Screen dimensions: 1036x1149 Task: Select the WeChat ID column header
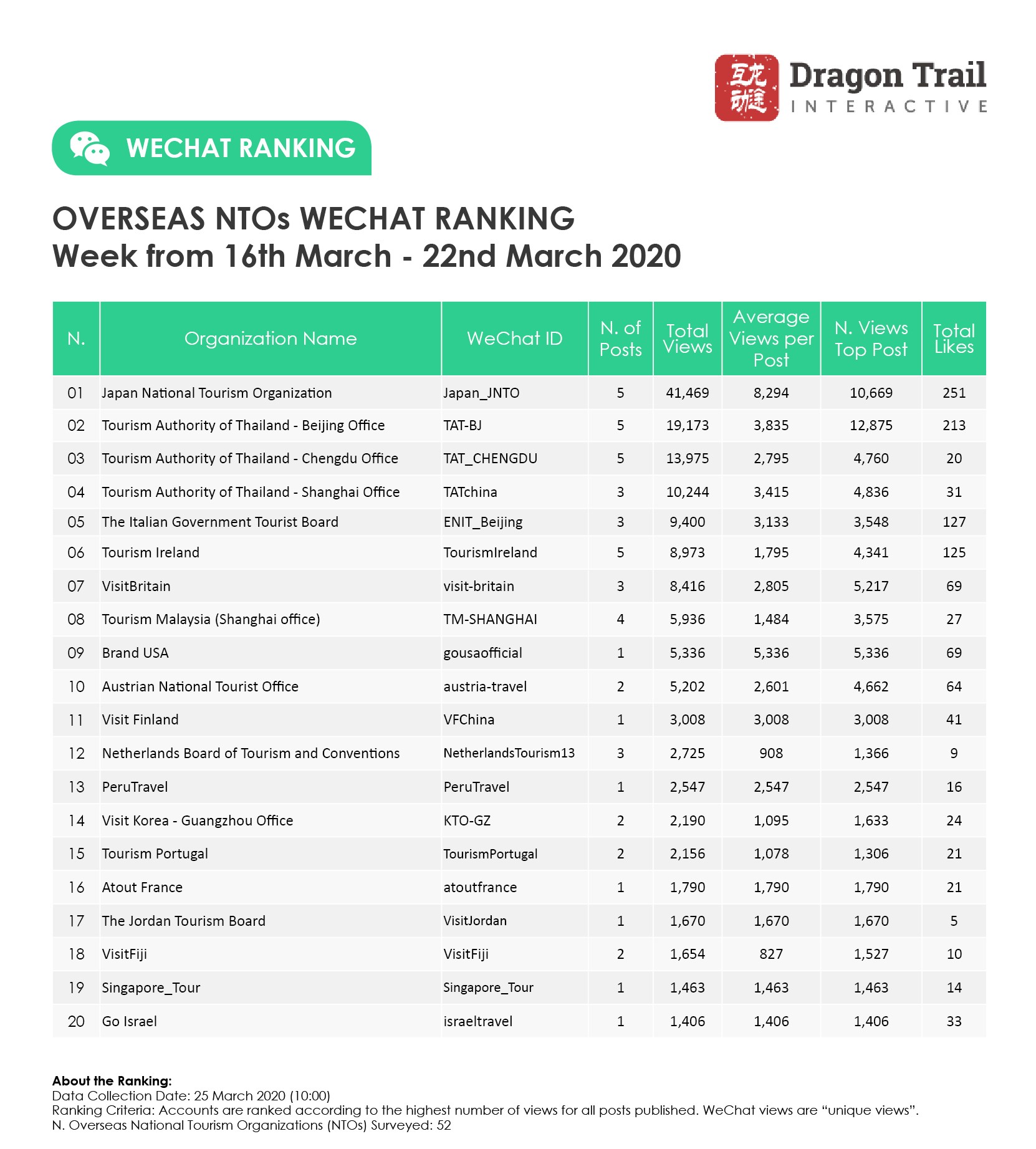[x=514, y=339]
